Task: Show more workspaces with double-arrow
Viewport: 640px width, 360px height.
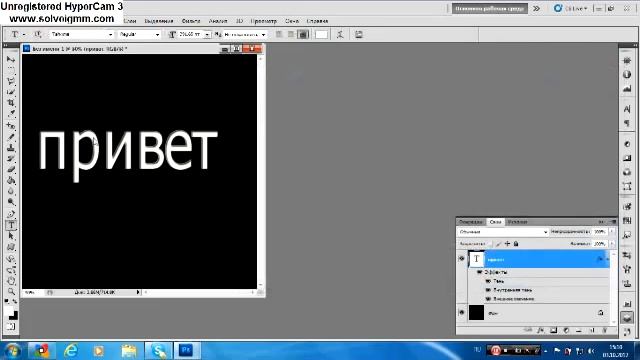Action: 536,8
